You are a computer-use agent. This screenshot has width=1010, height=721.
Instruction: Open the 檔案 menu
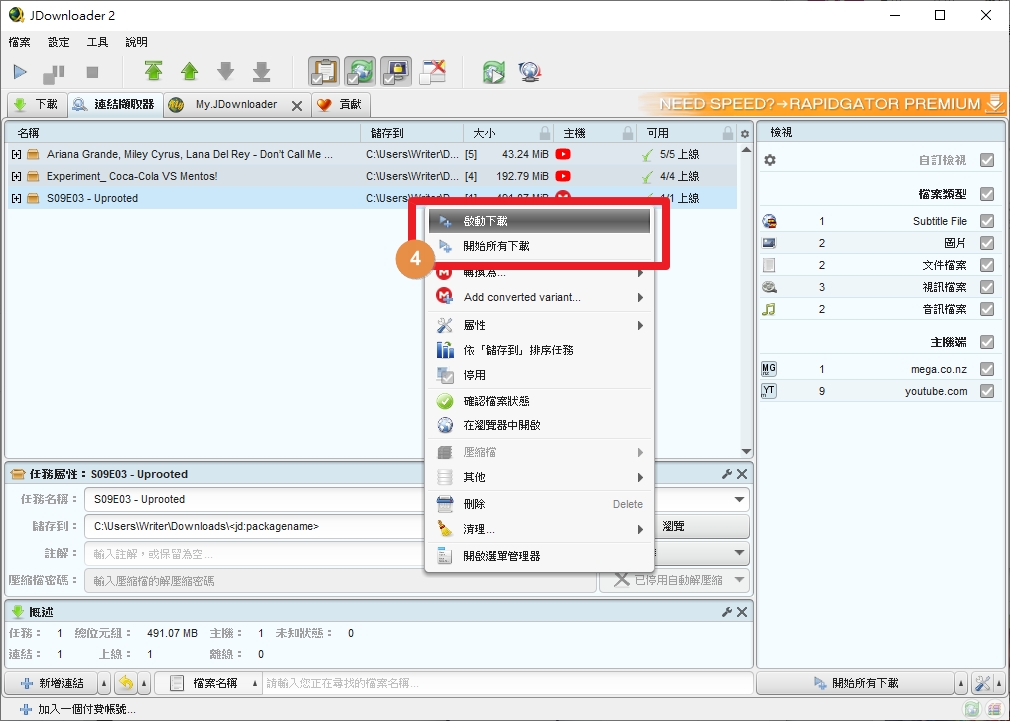(x=19, y=42)
